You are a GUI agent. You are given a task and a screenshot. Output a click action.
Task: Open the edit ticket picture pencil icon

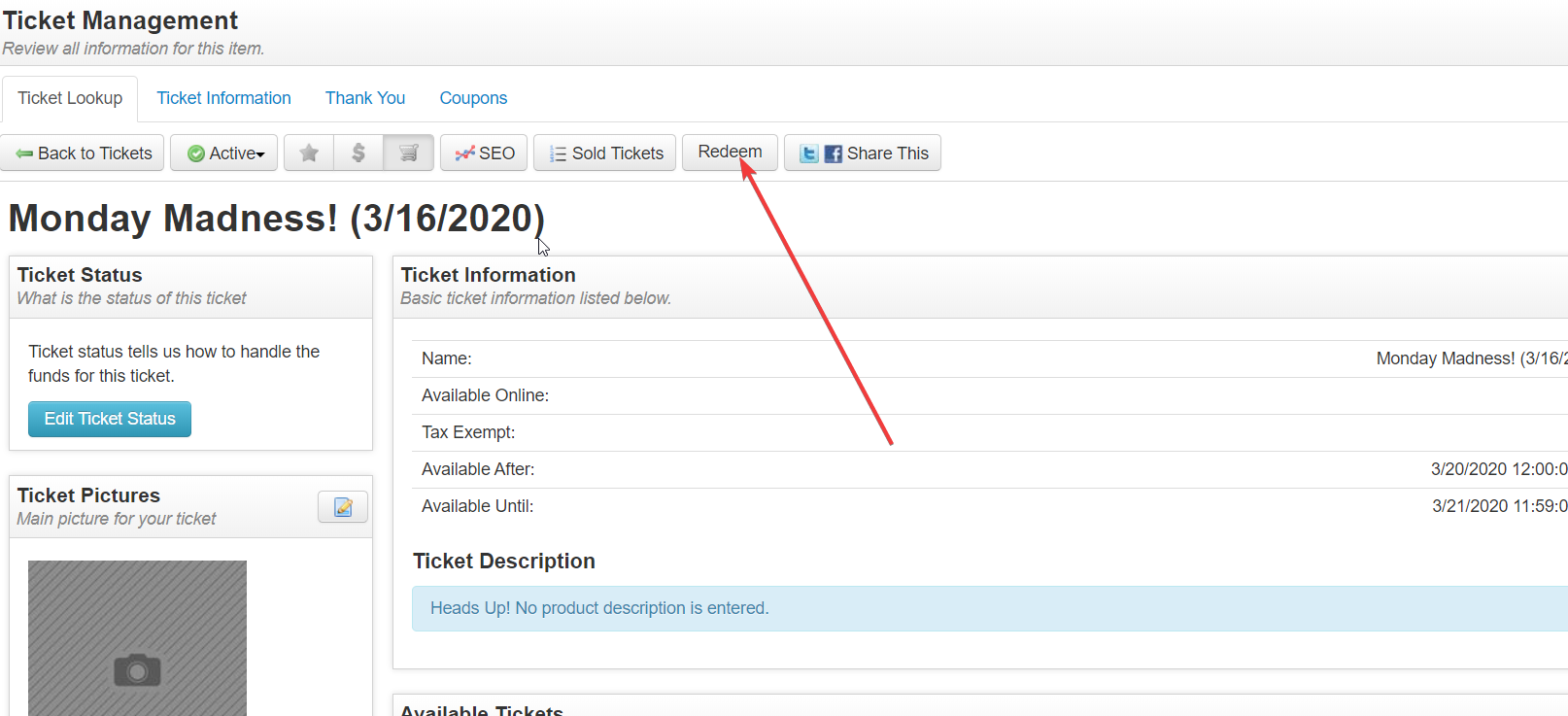coord(343,507)
